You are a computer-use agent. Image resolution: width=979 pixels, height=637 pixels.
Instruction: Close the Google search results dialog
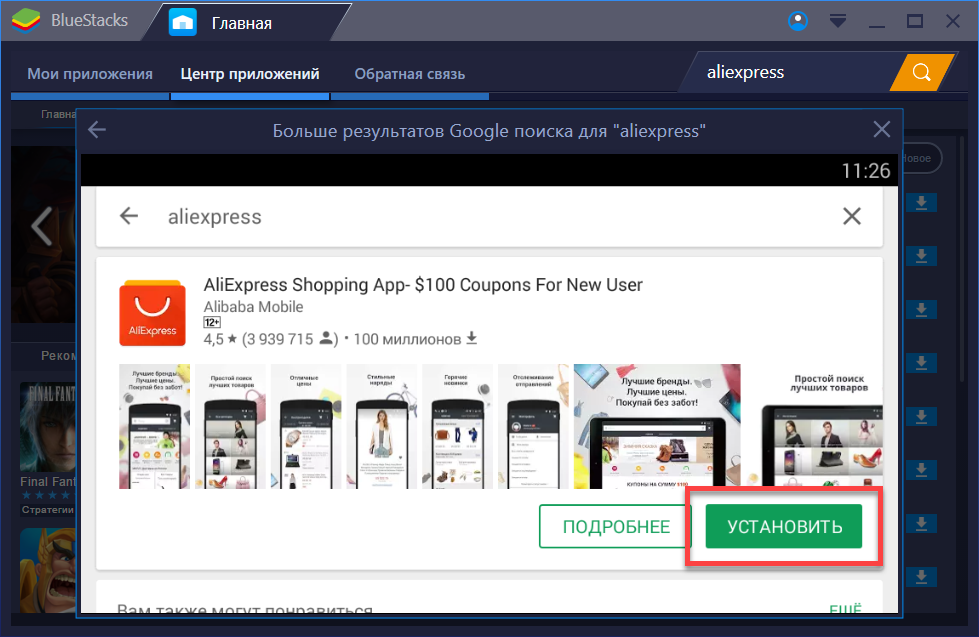882,129
